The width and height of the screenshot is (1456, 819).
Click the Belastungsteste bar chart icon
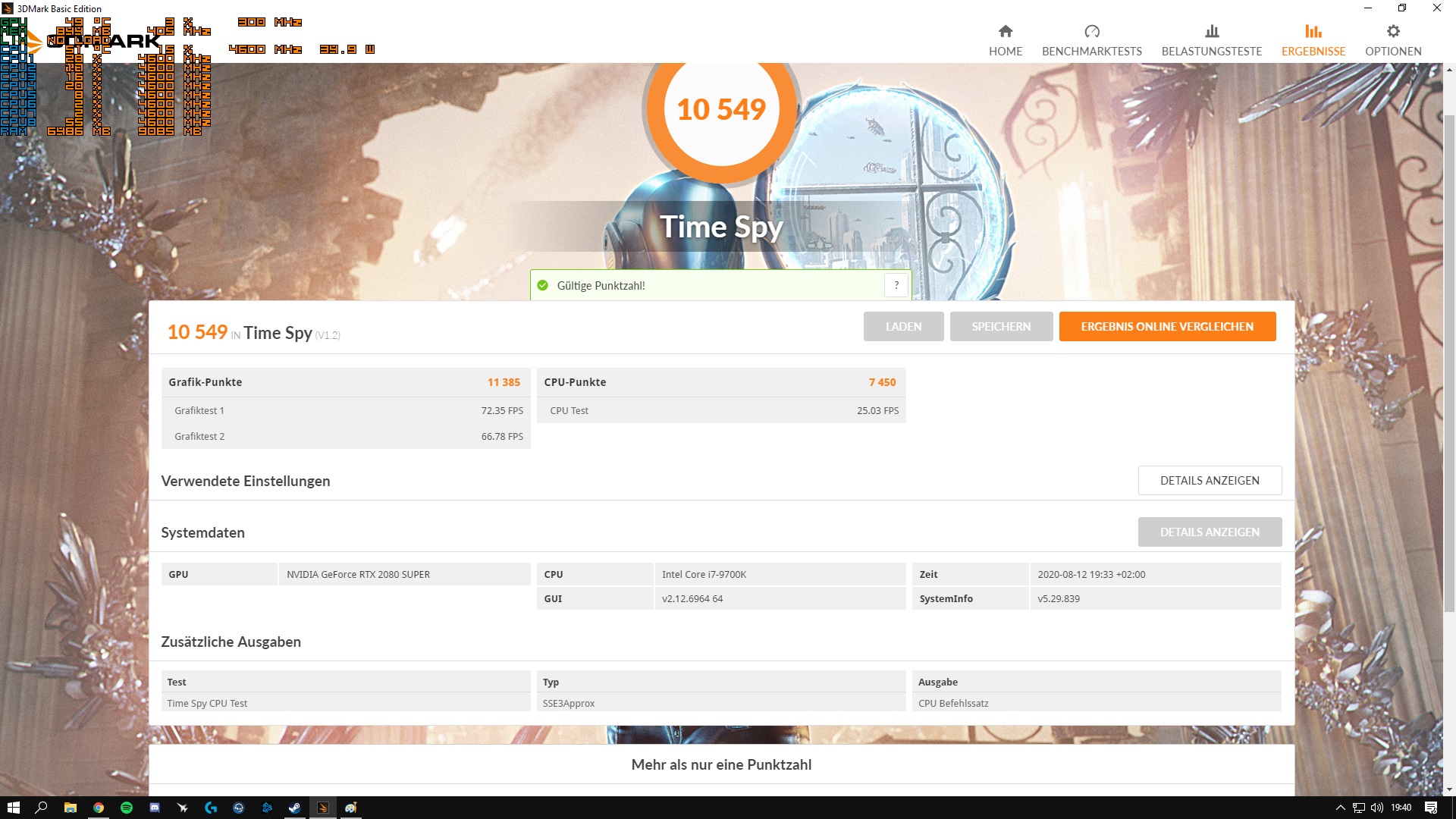tap(1212, 31)
